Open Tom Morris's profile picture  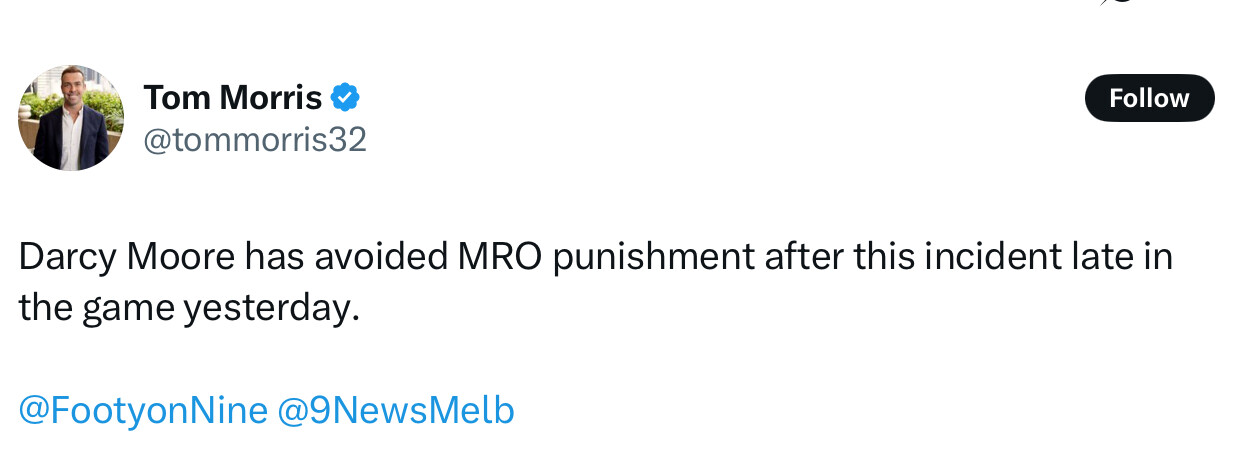(x=71, y=118)
